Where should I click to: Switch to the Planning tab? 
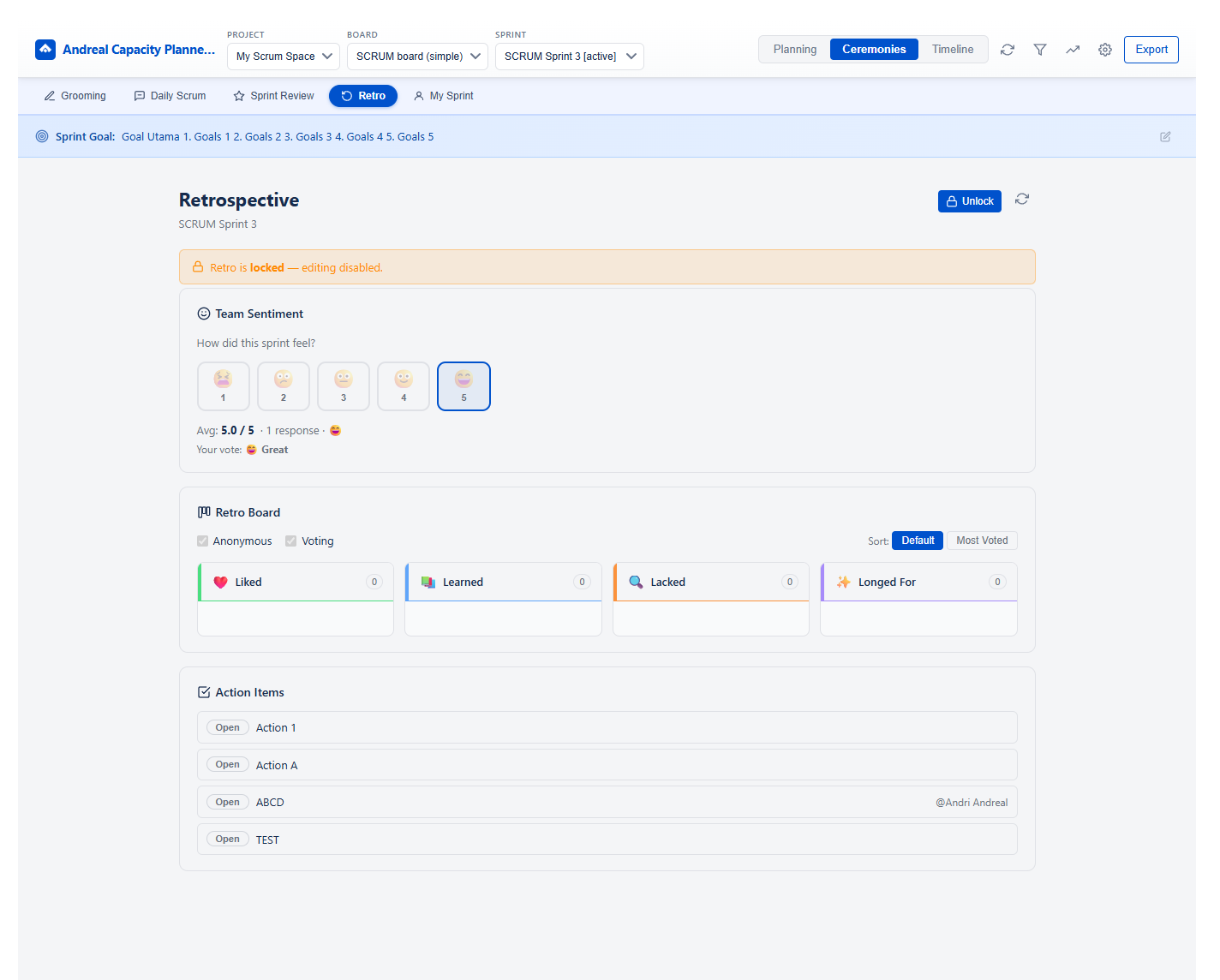pyautogui.click(x=794, y=50)
